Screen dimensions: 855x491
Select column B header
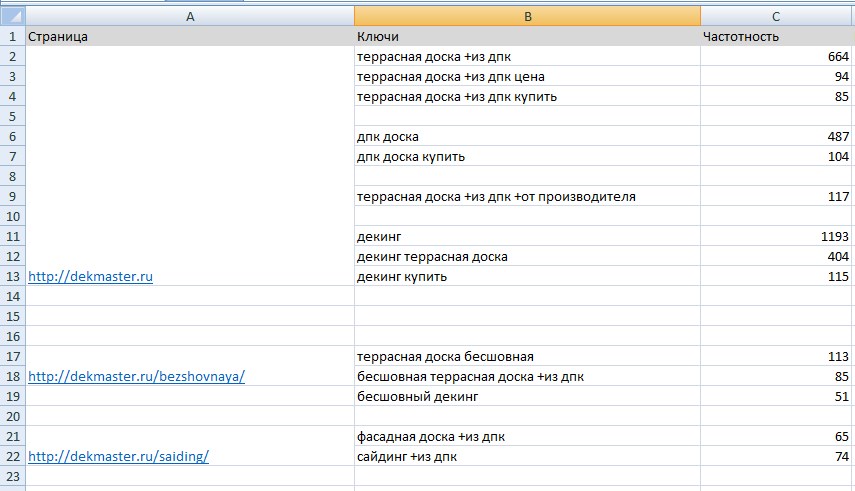coord(527,16)
